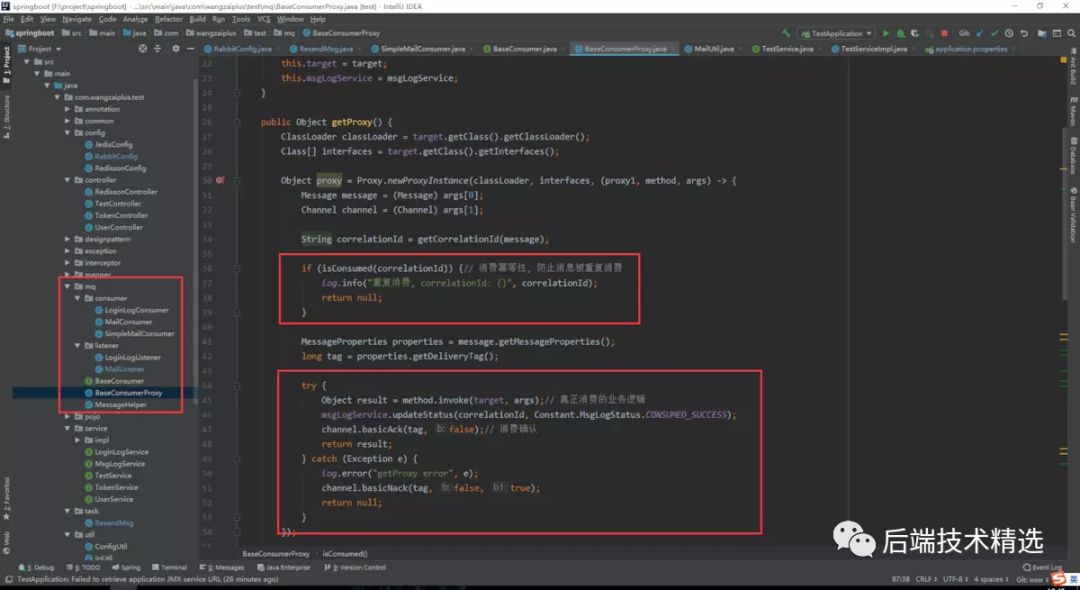Select MessageHelper class in project tree

(121, 405)
